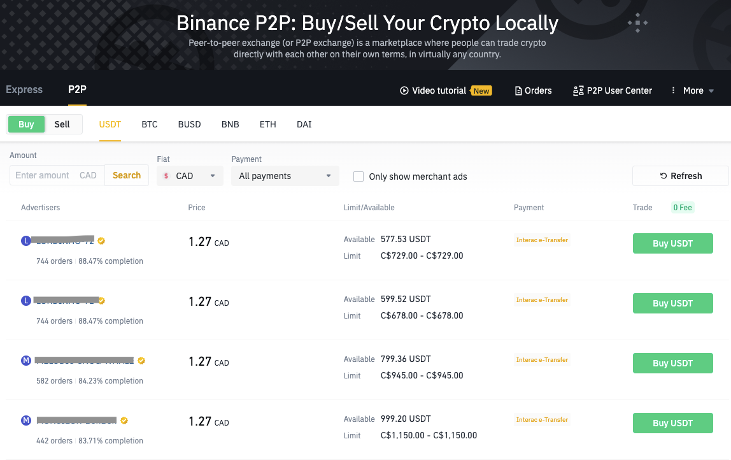
Task: Select the ETH crypto tab
Action: point(268,124)
